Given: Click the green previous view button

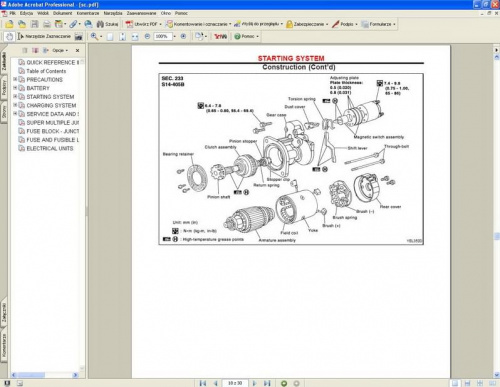Looking at the screenshot, I should click(284, 383).
